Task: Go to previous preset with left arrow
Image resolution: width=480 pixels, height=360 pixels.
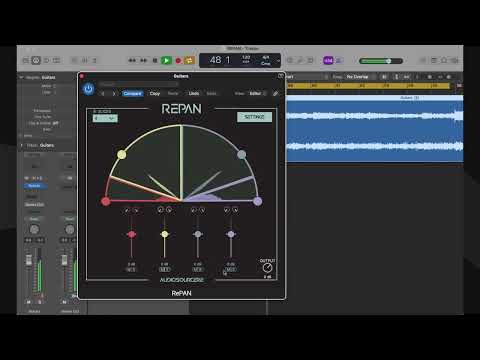Action: point(103,94)
